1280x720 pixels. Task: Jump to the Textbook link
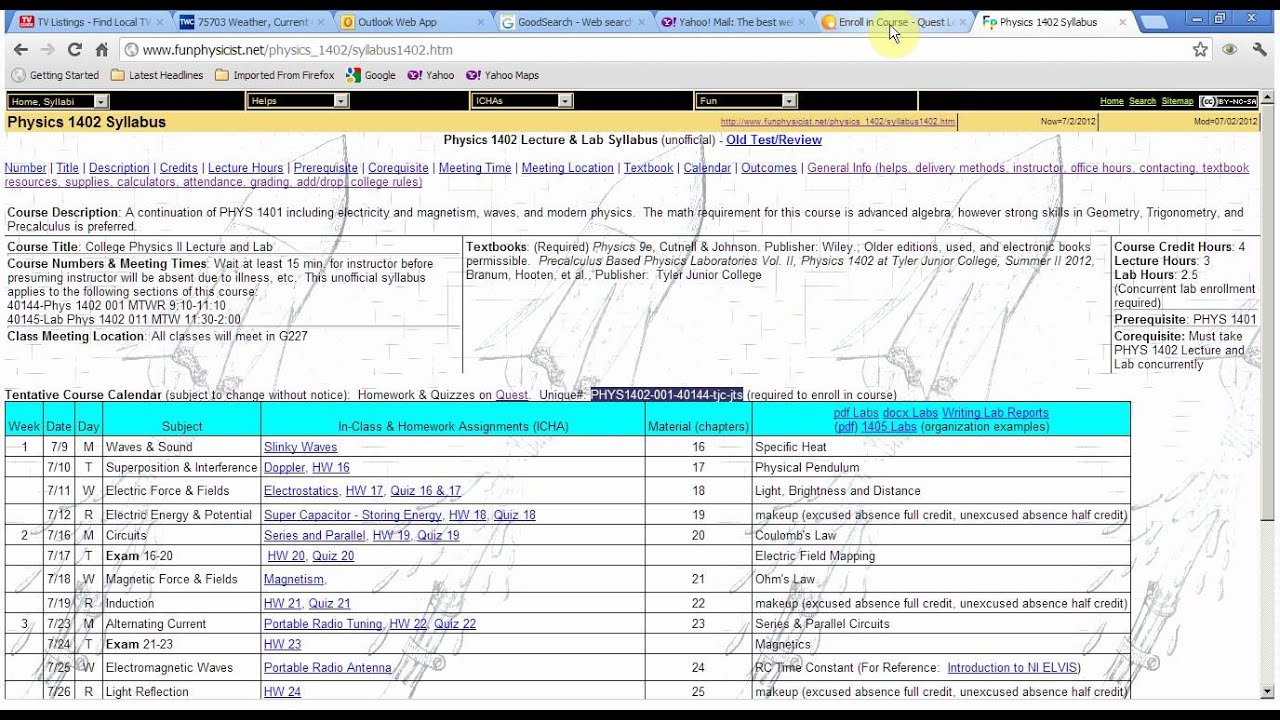tap(649, 168)
